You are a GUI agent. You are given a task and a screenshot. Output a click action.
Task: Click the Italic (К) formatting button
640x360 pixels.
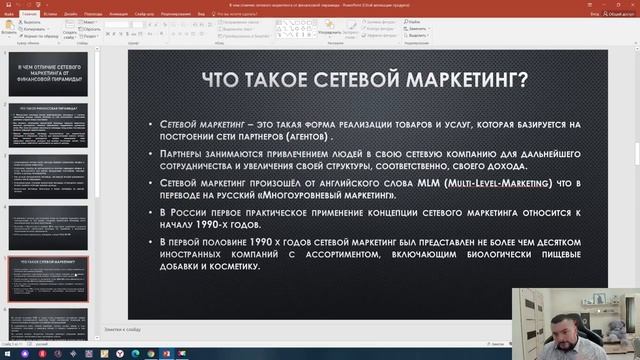[114, 34]
